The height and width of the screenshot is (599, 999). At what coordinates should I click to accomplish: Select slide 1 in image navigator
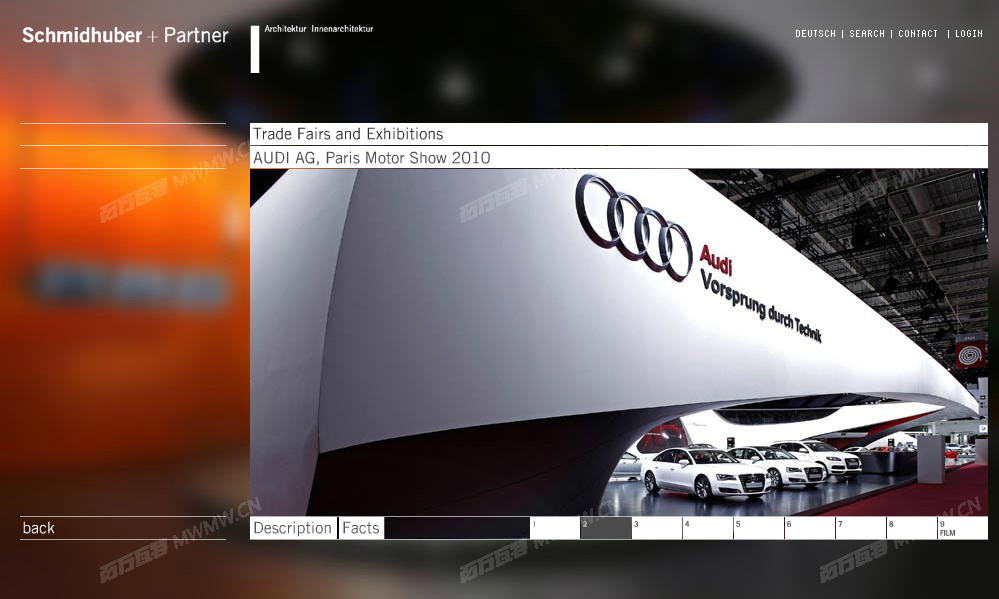(555, 528)
